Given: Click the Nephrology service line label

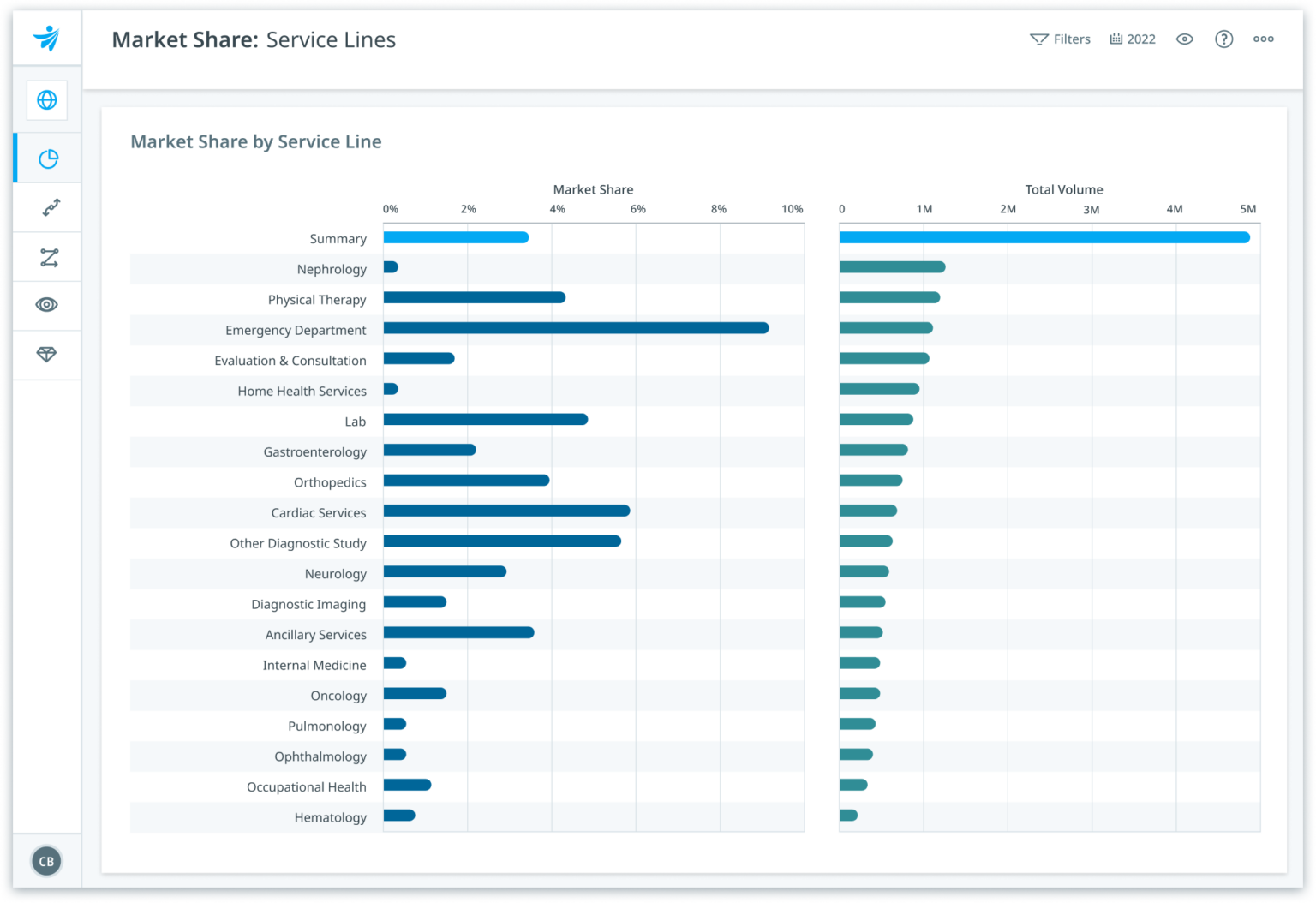Looking at the screenshot, I should (x=332, y=269).
